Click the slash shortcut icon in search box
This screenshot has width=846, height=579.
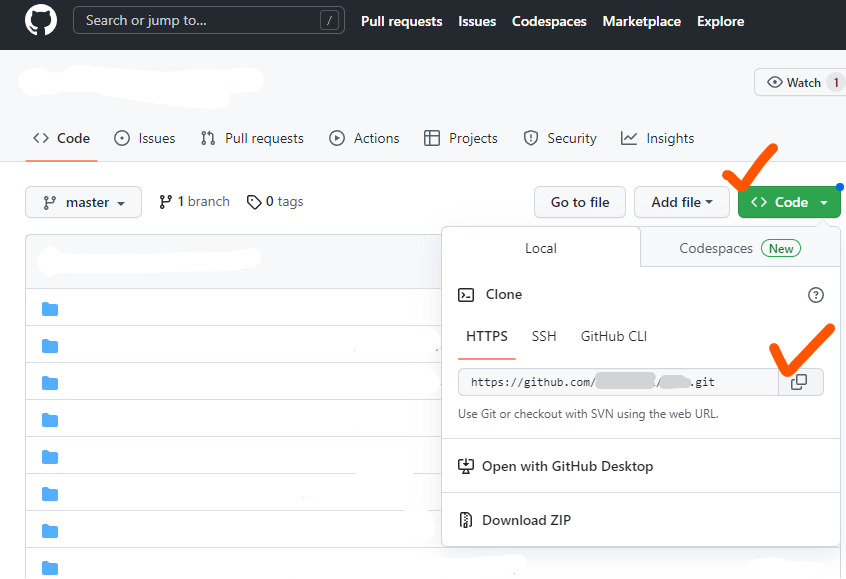[329, 21]
